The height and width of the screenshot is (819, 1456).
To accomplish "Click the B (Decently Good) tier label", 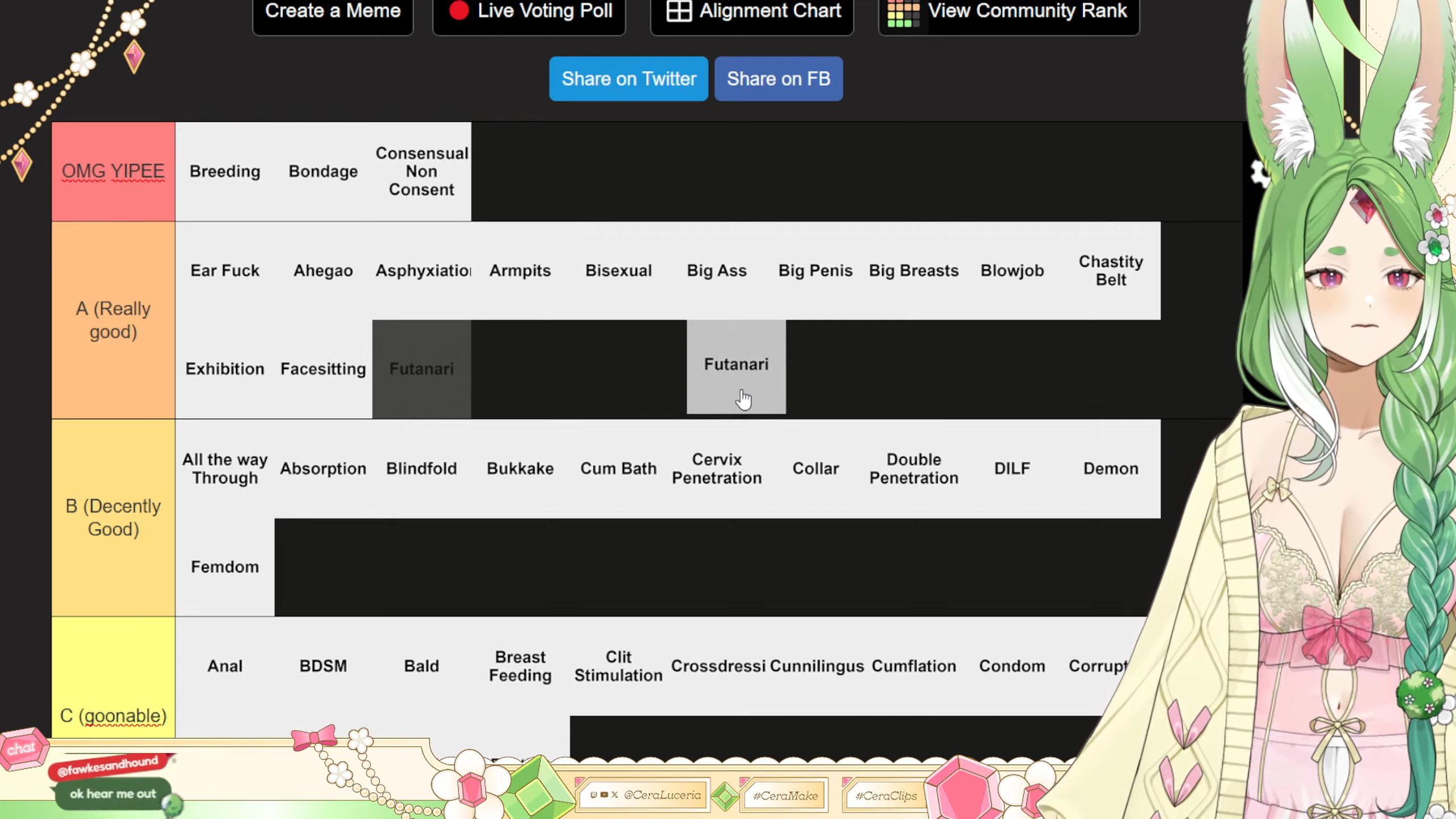I will (113, 518).
